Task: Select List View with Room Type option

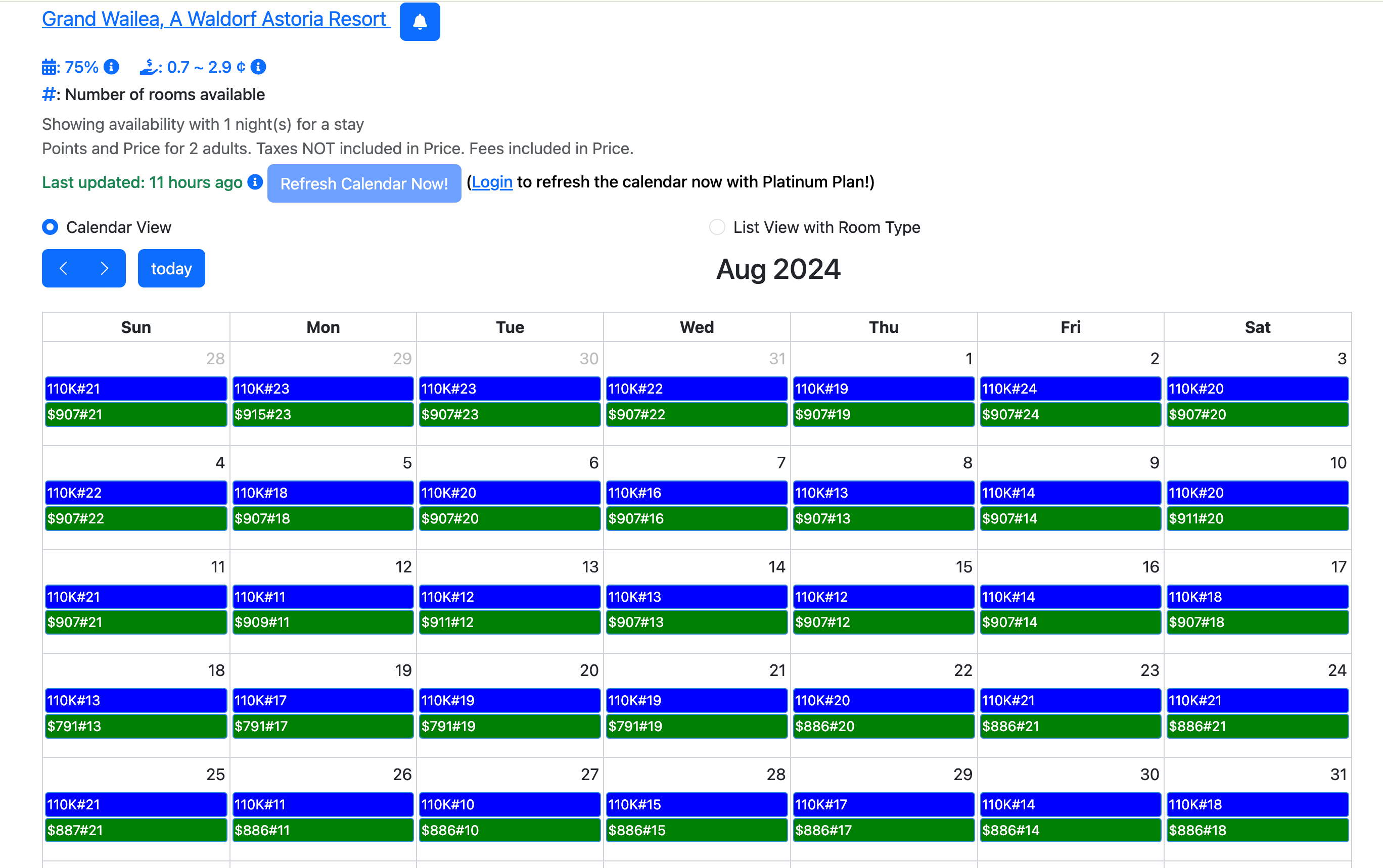Action: pos(717,227)
